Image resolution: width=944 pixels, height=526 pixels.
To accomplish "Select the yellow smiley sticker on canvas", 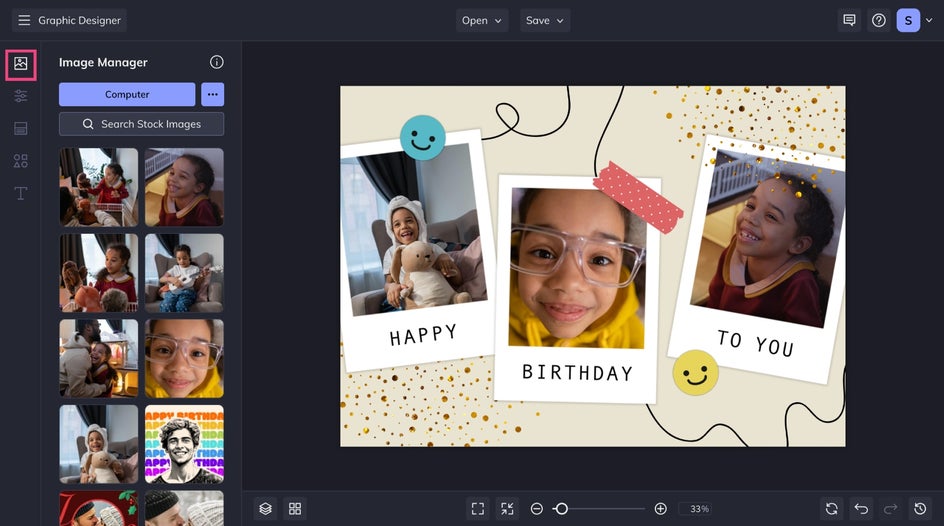I will [695, 373].
